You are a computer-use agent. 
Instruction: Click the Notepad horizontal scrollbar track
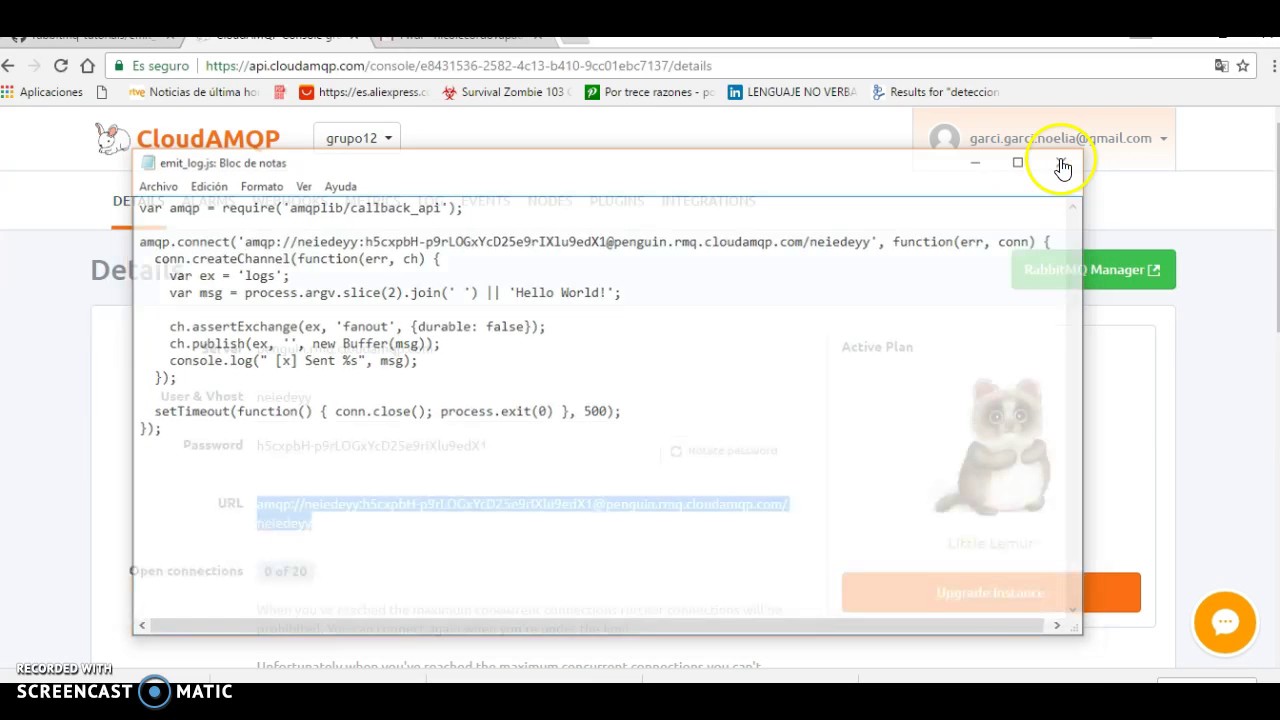[x=599, y=626]
